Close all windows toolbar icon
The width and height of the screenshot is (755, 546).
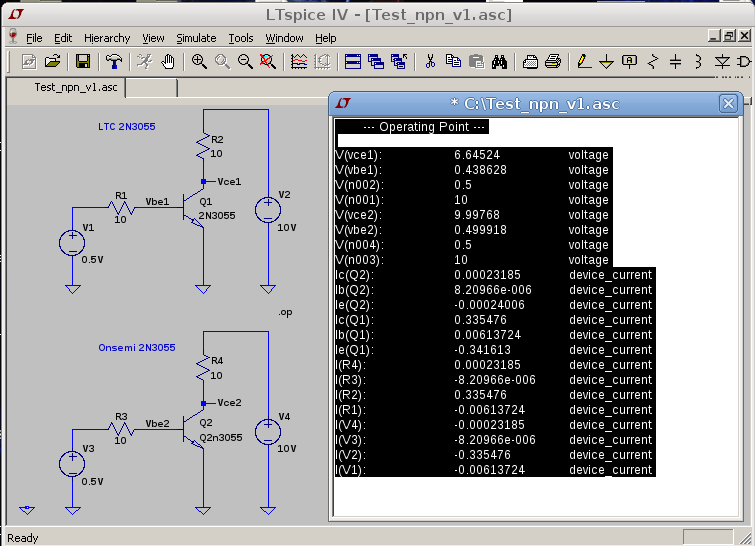399,62
